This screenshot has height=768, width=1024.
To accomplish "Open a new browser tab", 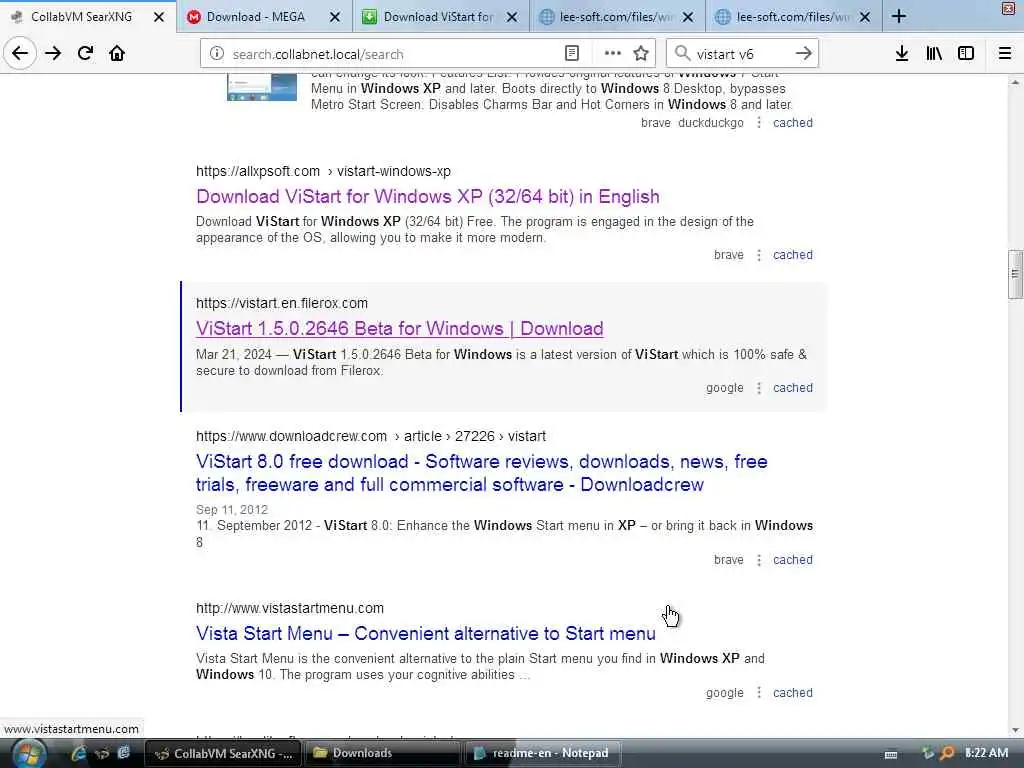I will [899, 17].
